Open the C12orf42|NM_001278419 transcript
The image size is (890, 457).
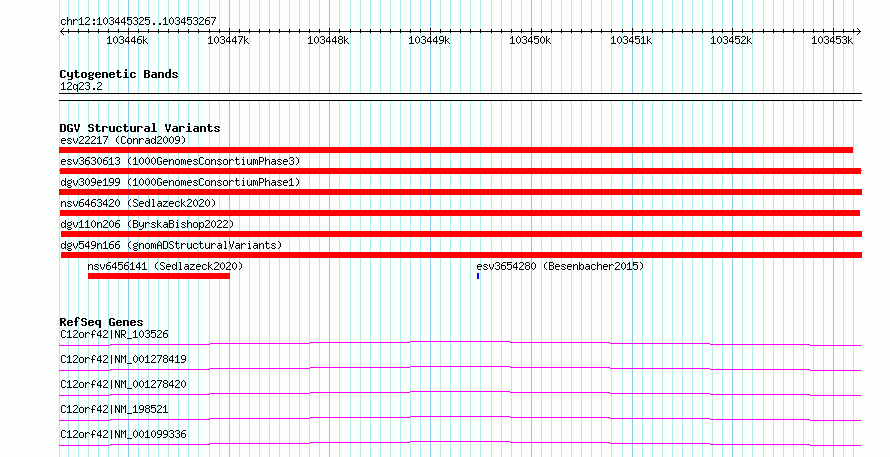coord(123,359)
